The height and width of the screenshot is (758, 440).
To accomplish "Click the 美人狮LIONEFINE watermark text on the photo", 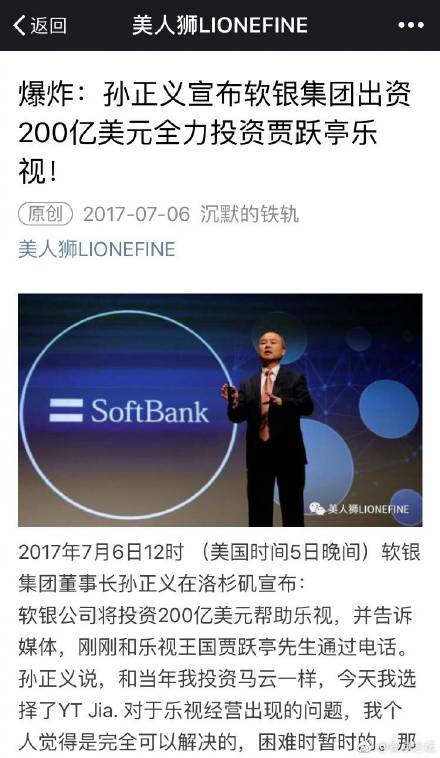I will tap(368, 509).
